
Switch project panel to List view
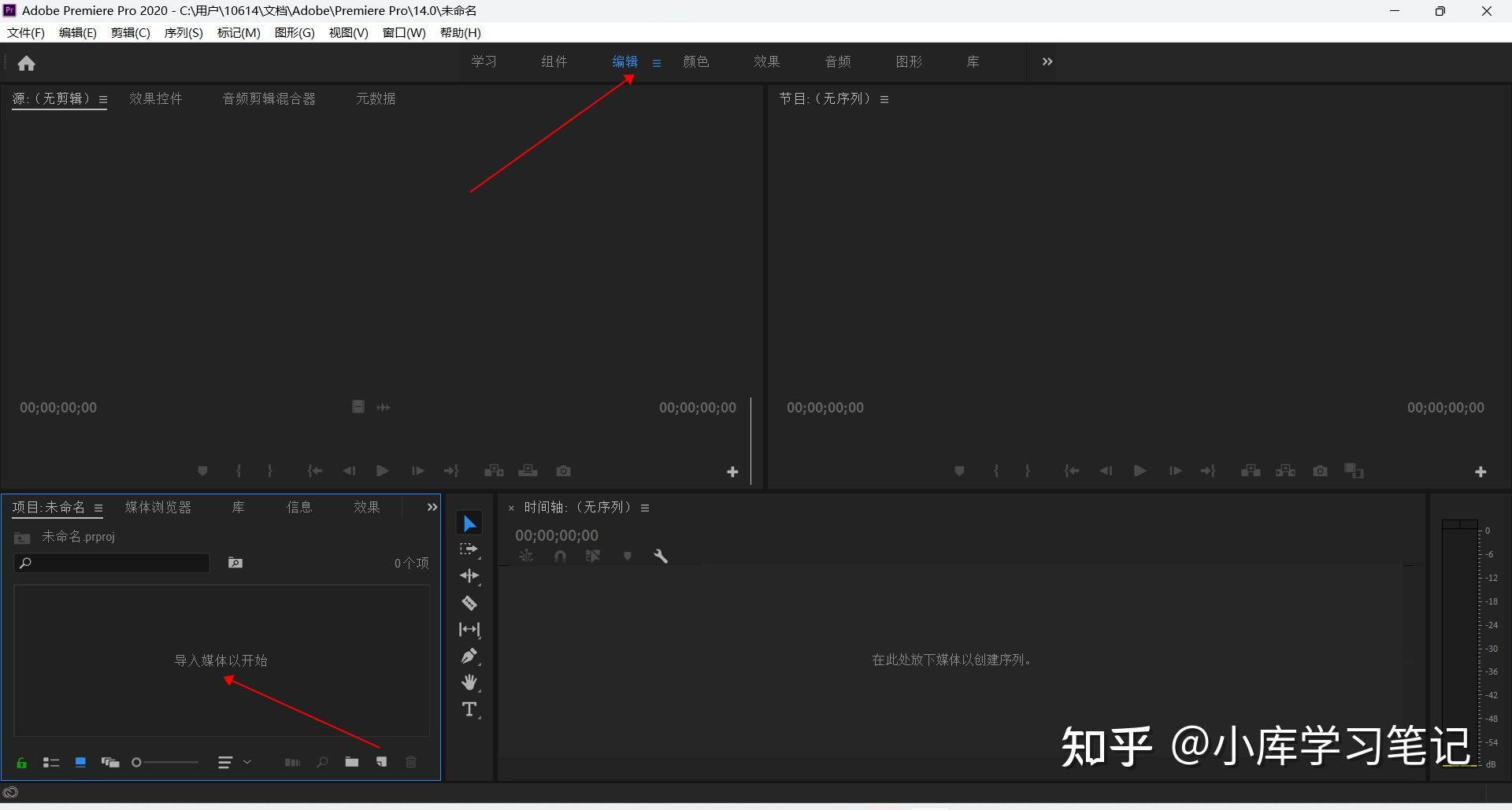coord(51,763)
